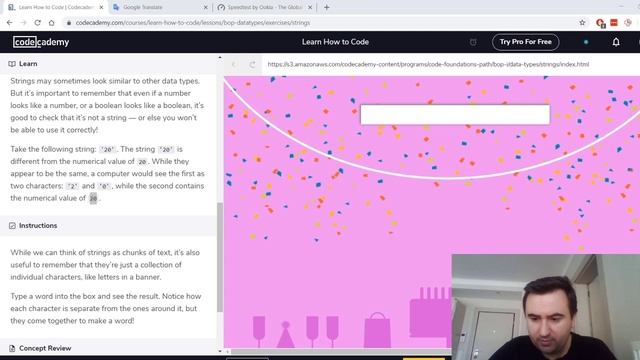Click the Concept Review document icon
The image size is (640, 360).
tap(12, 348)
